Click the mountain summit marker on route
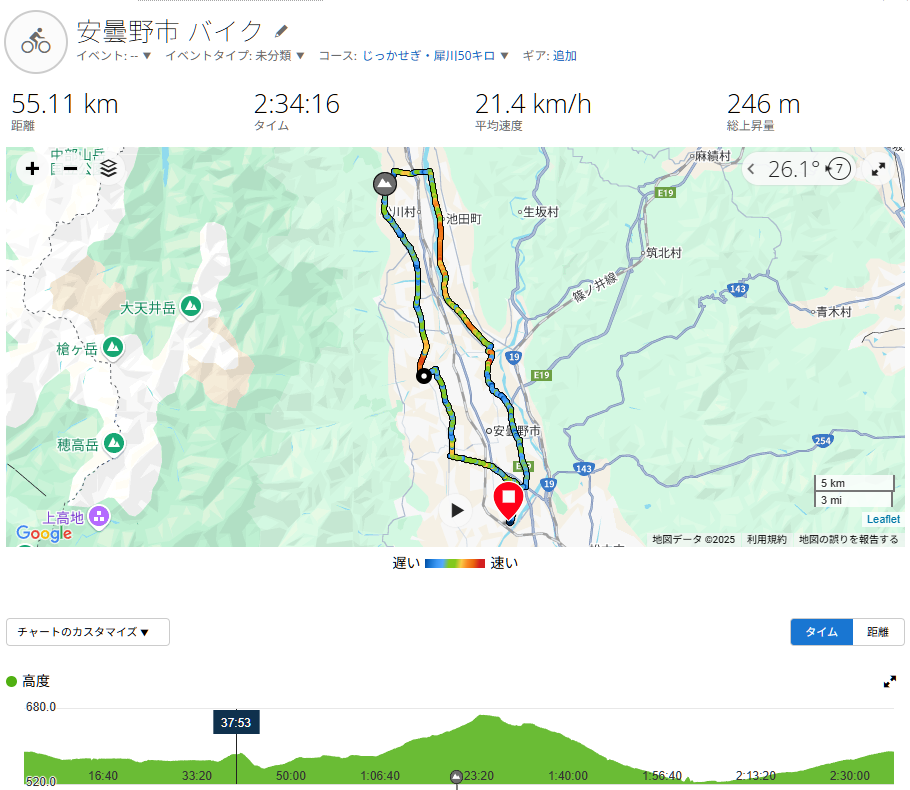910x790 pixels. click(x=385, y=184)
